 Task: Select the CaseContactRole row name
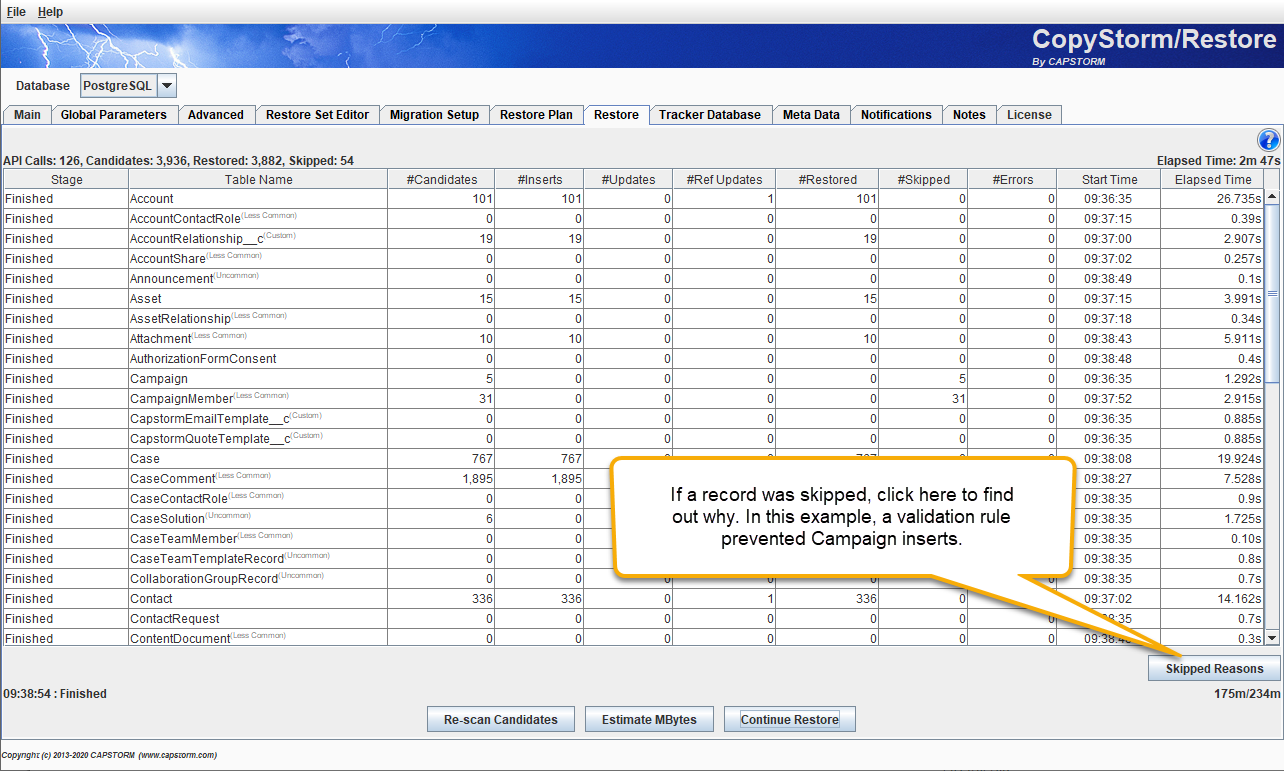(x=179, y=499)
